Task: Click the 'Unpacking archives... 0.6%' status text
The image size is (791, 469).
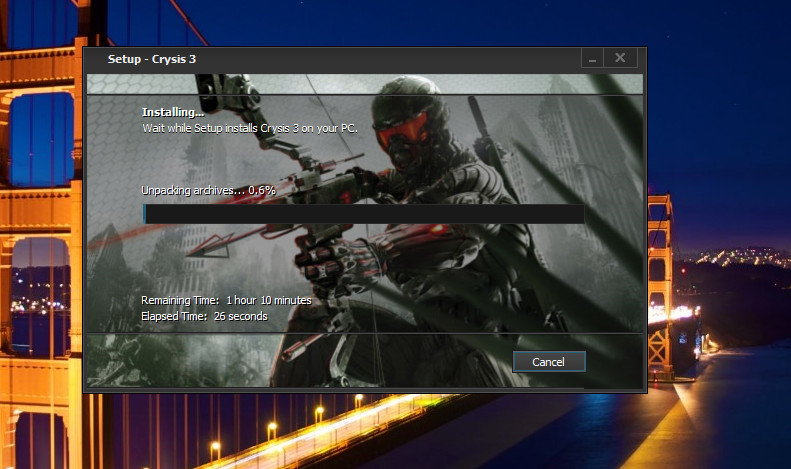Action: click(208, 190)
